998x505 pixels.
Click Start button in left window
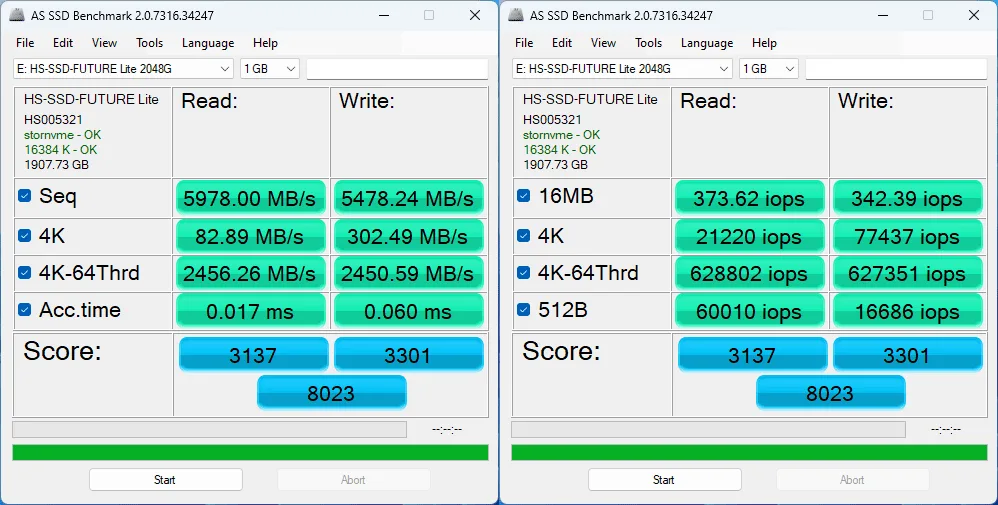(165, 480)
